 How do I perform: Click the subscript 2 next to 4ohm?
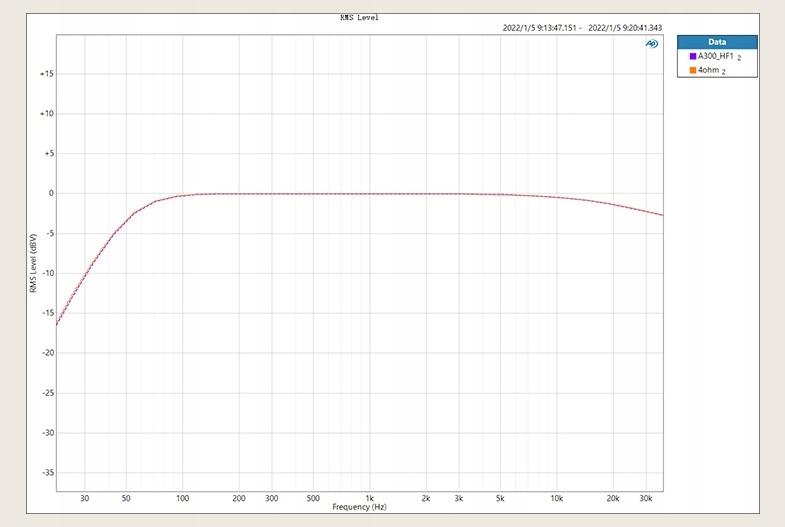pyautogui.click(x=723, y=73)
